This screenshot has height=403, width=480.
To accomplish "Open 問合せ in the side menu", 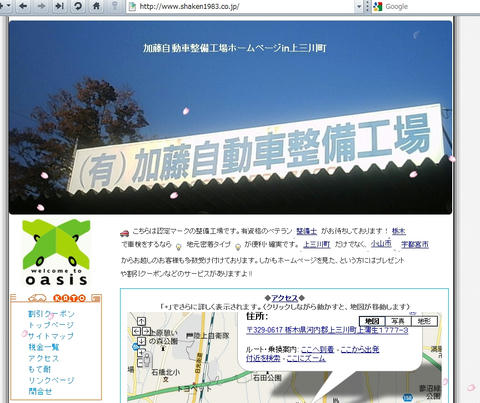I will click(40, 391).
